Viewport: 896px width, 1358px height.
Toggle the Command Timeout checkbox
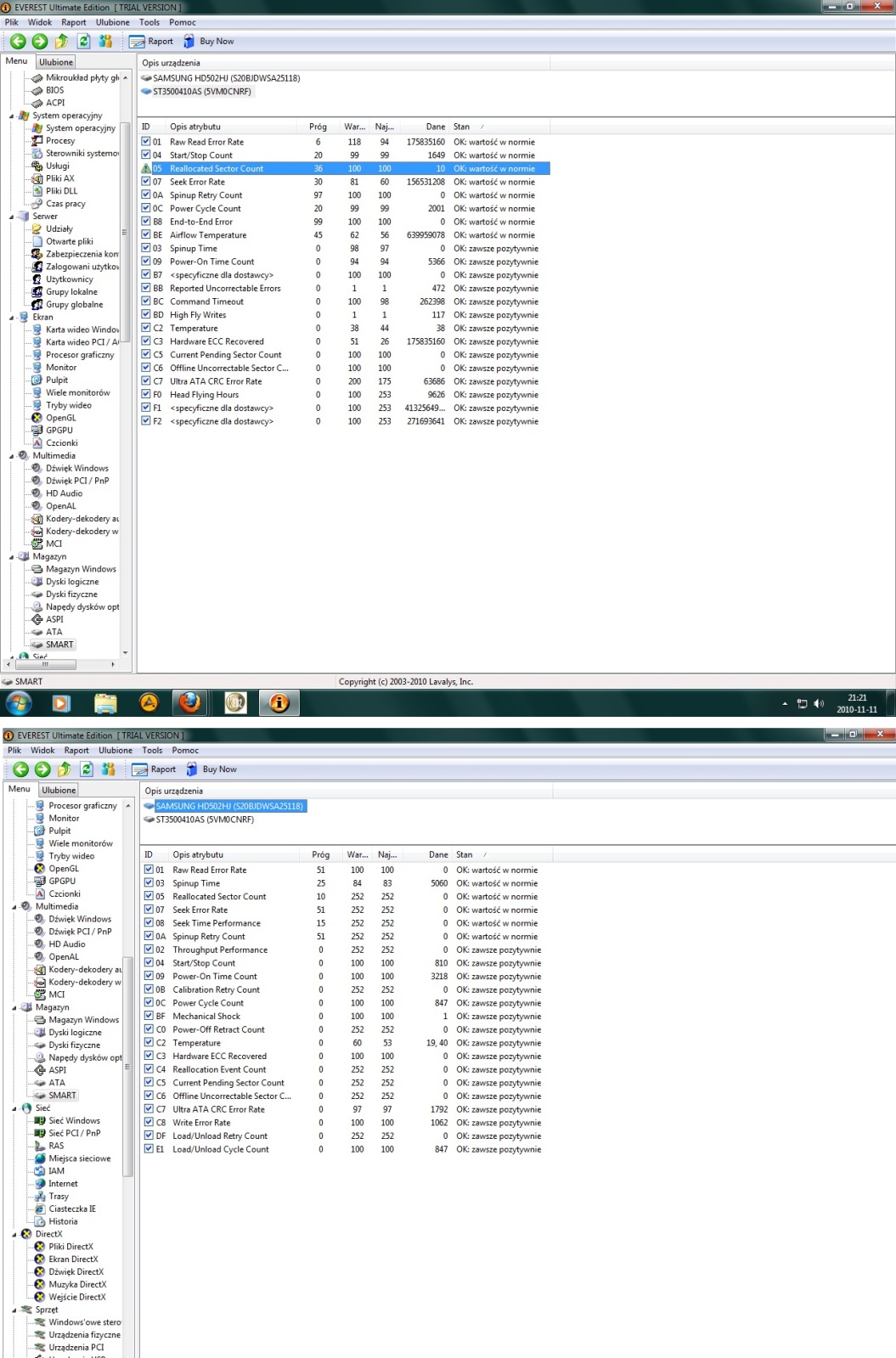click(146, 301)
